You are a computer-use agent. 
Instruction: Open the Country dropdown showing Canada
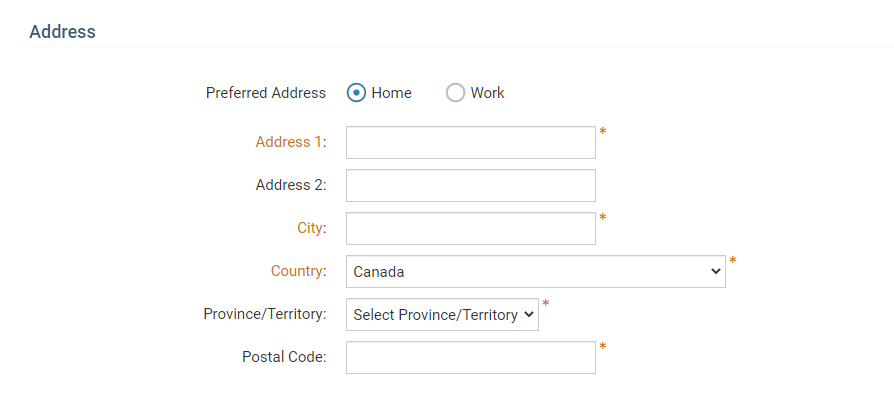pos(535,272)
